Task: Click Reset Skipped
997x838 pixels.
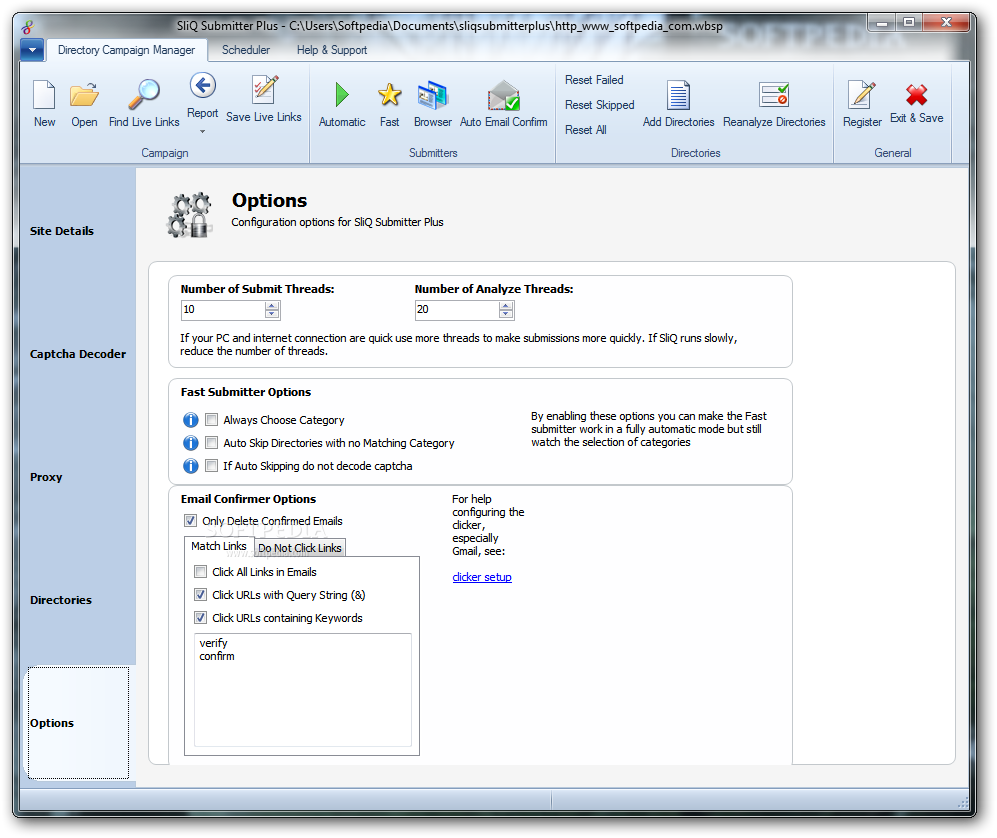Action: point(600,105)
